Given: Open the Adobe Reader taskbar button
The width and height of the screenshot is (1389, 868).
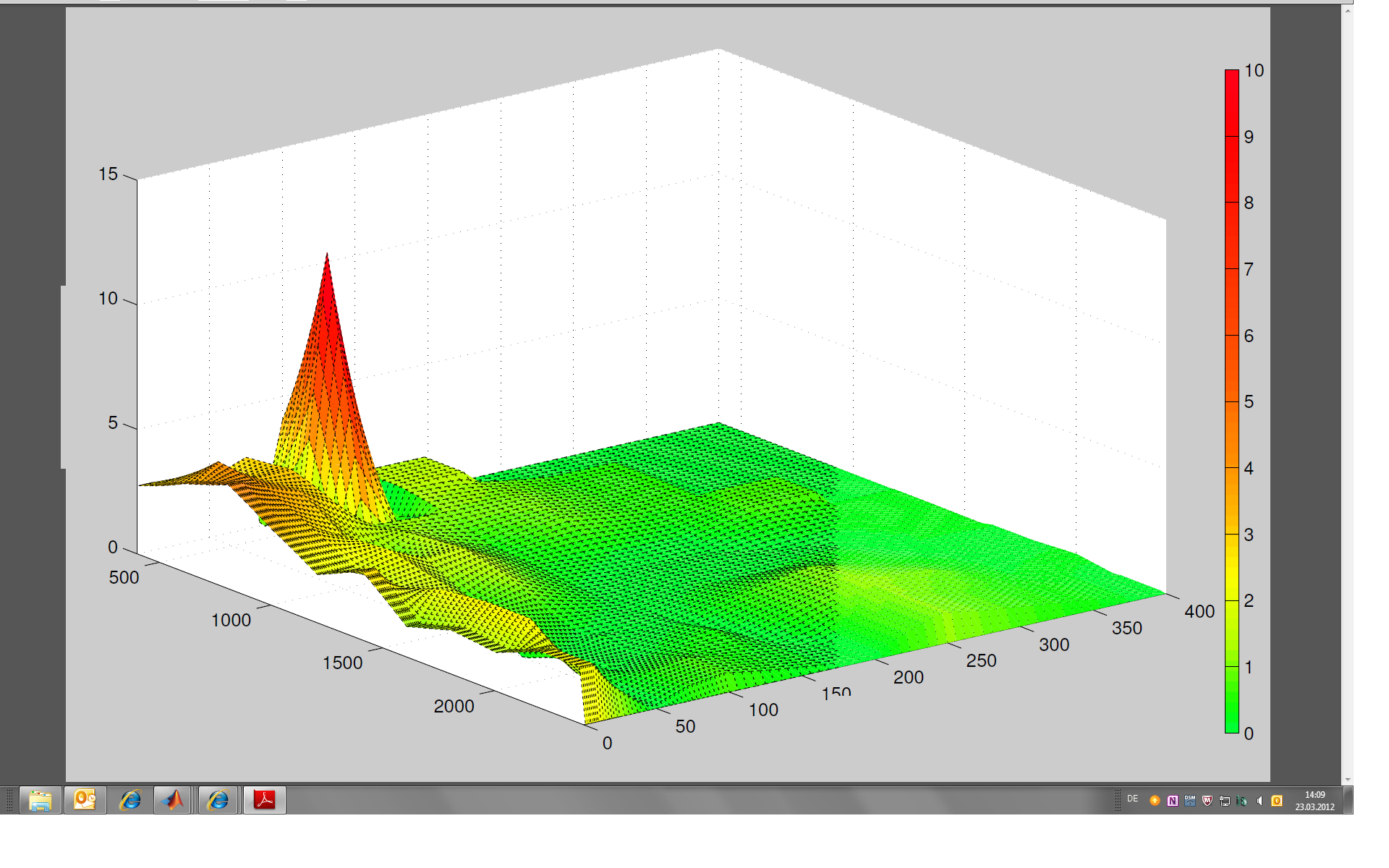Looking at the screenshot, I should tap(265, 801).
